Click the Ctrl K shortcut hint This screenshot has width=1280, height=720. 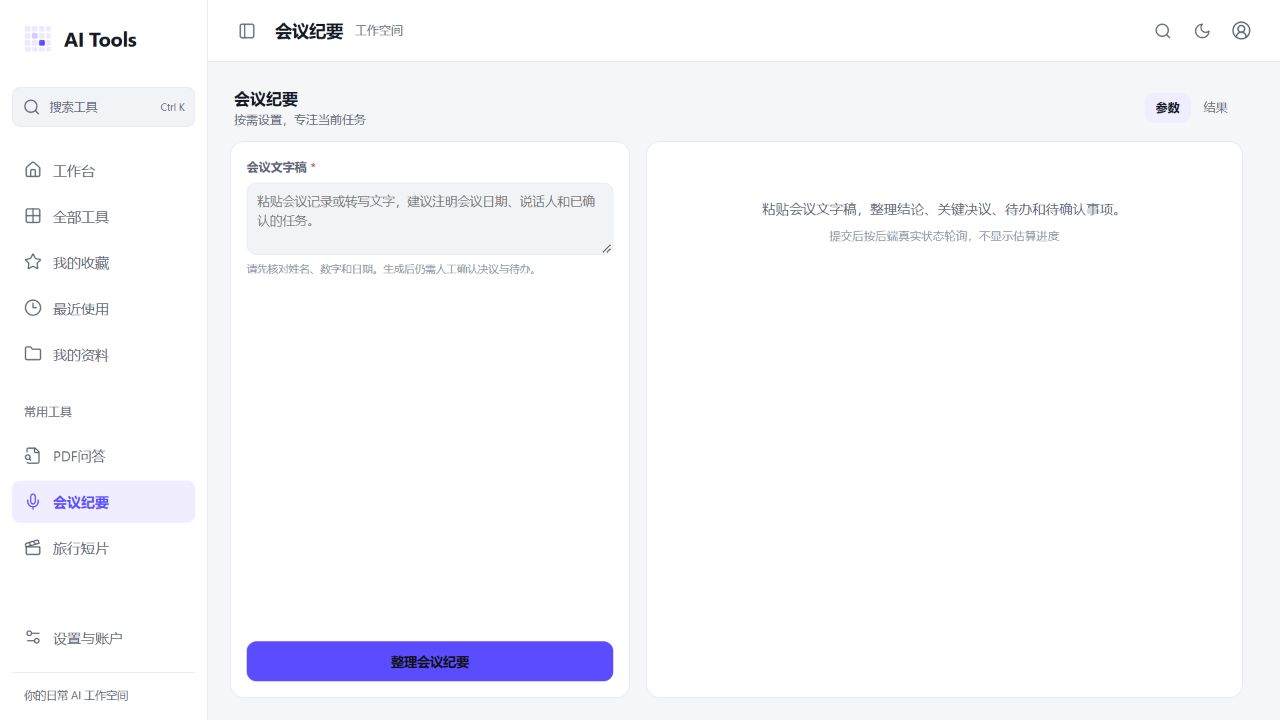[x=172, y=107]
